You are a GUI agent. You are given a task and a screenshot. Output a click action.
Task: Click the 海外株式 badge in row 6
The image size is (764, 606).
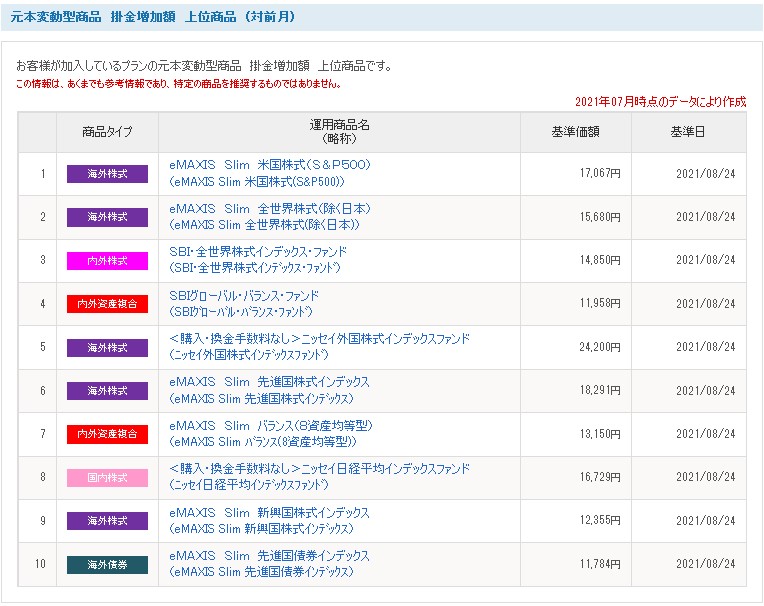pyautogui.click(x=107, y=391)
